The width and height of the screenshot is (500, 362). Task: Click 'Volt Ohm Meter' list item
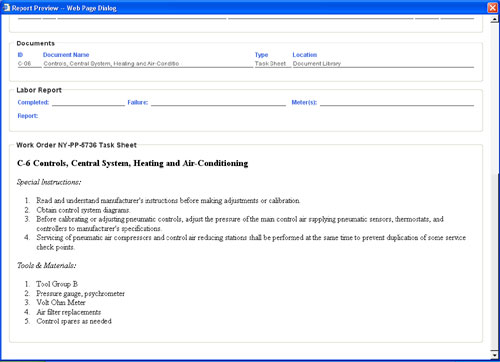[x=61, y=302]
